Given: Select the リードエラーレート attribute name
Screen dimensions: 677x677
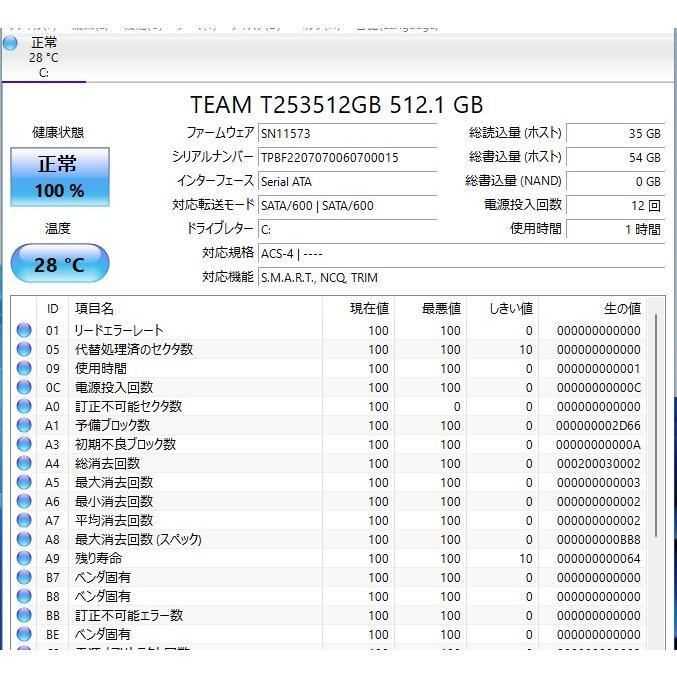Looking at the screenshot, I should point(119,330).
